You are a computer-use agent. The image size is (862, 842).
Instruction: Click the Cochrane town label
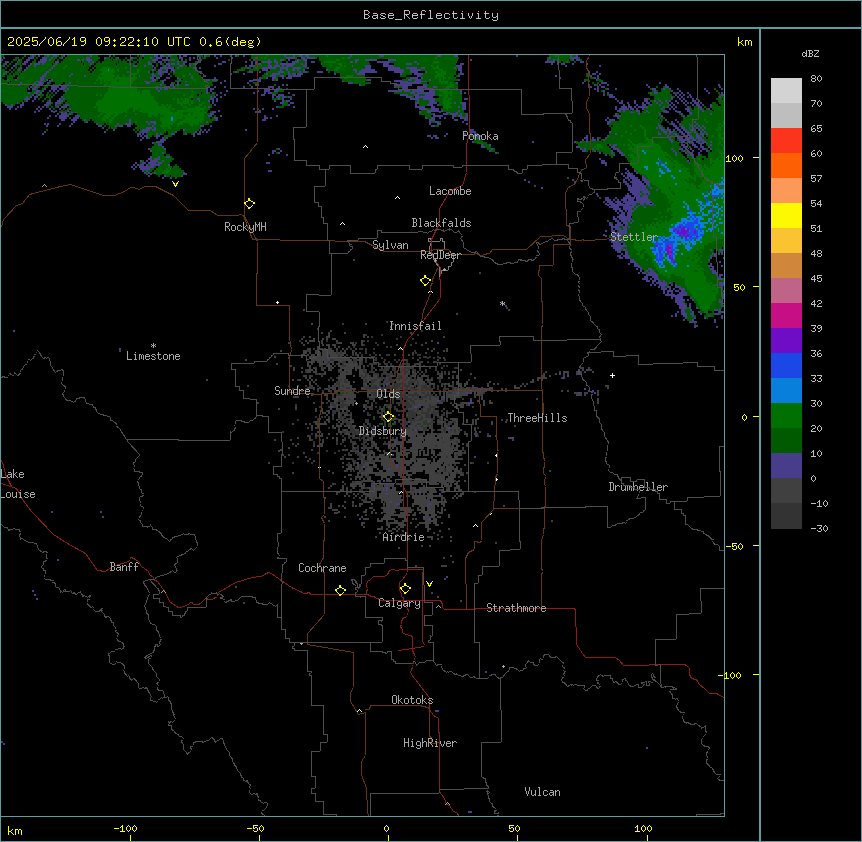322,568
